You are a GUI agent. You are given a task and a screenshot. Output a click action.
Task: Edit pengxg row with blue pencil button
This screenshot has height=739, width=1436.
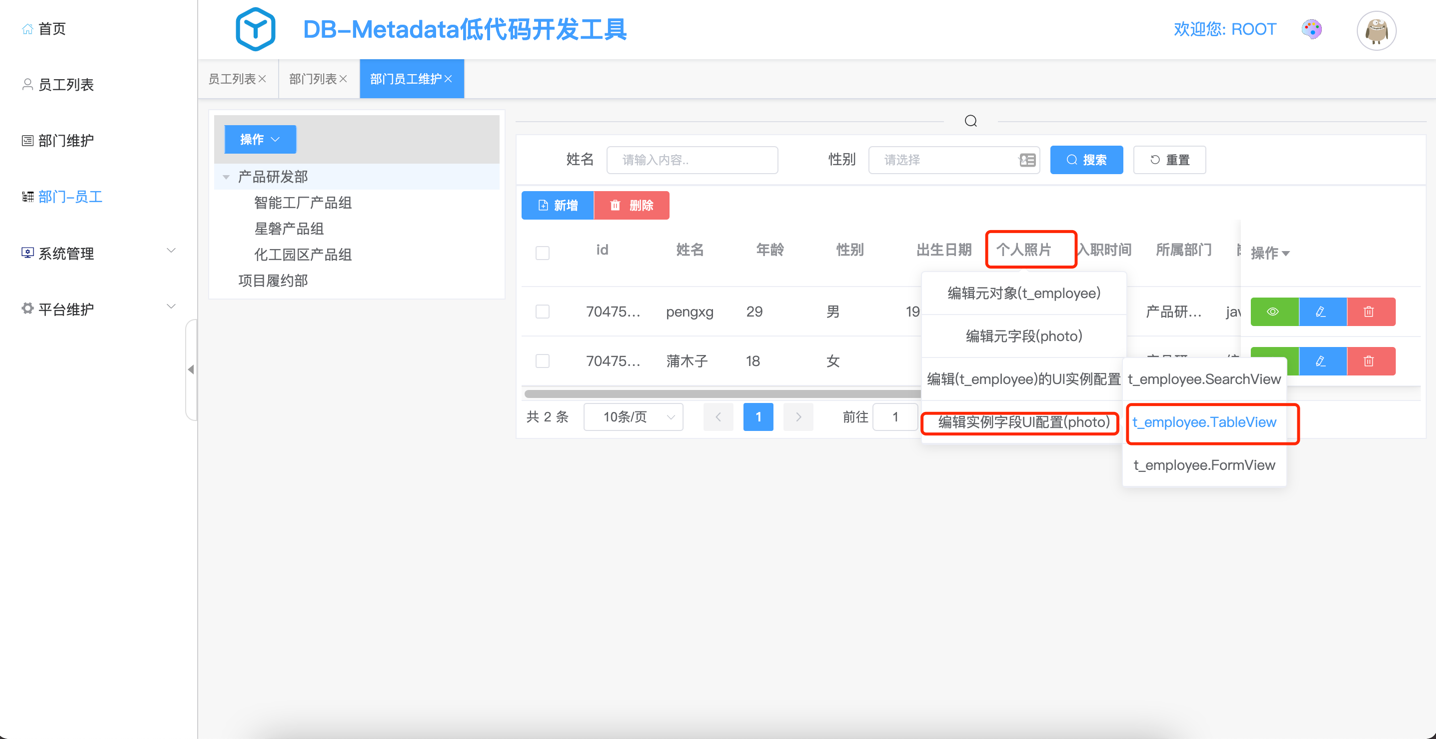coord(1322,312)
